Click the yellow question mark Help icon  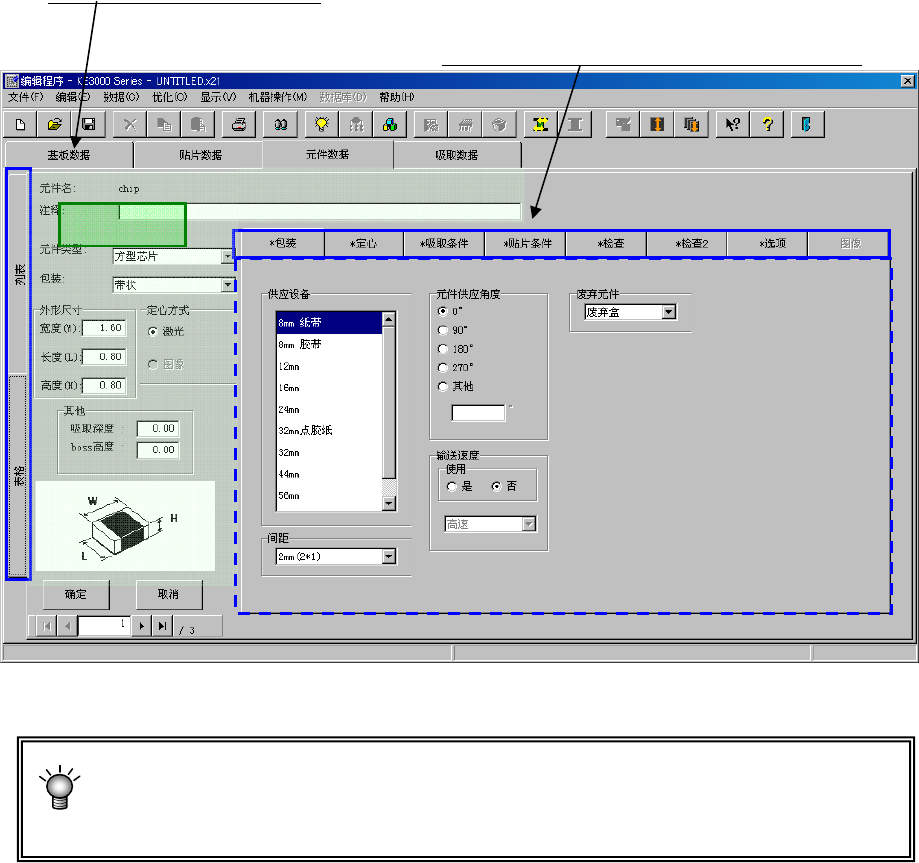click(x=769, y=124)
